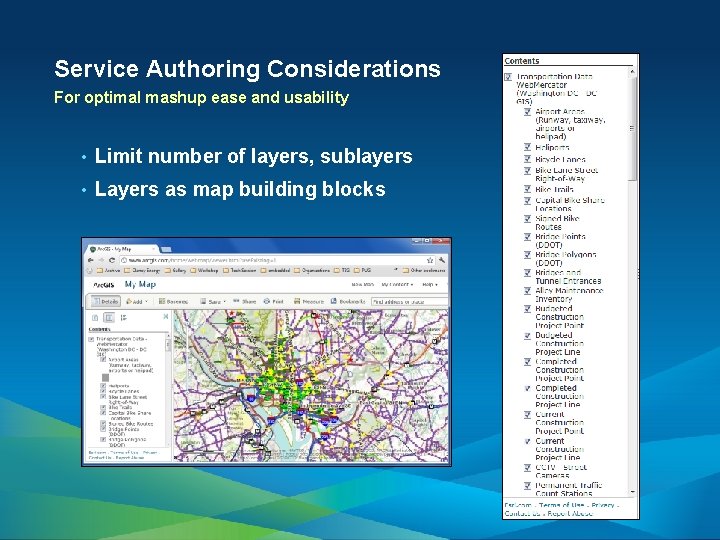
Task: Bookmark the page with the star icon
Action: (430, 260)
